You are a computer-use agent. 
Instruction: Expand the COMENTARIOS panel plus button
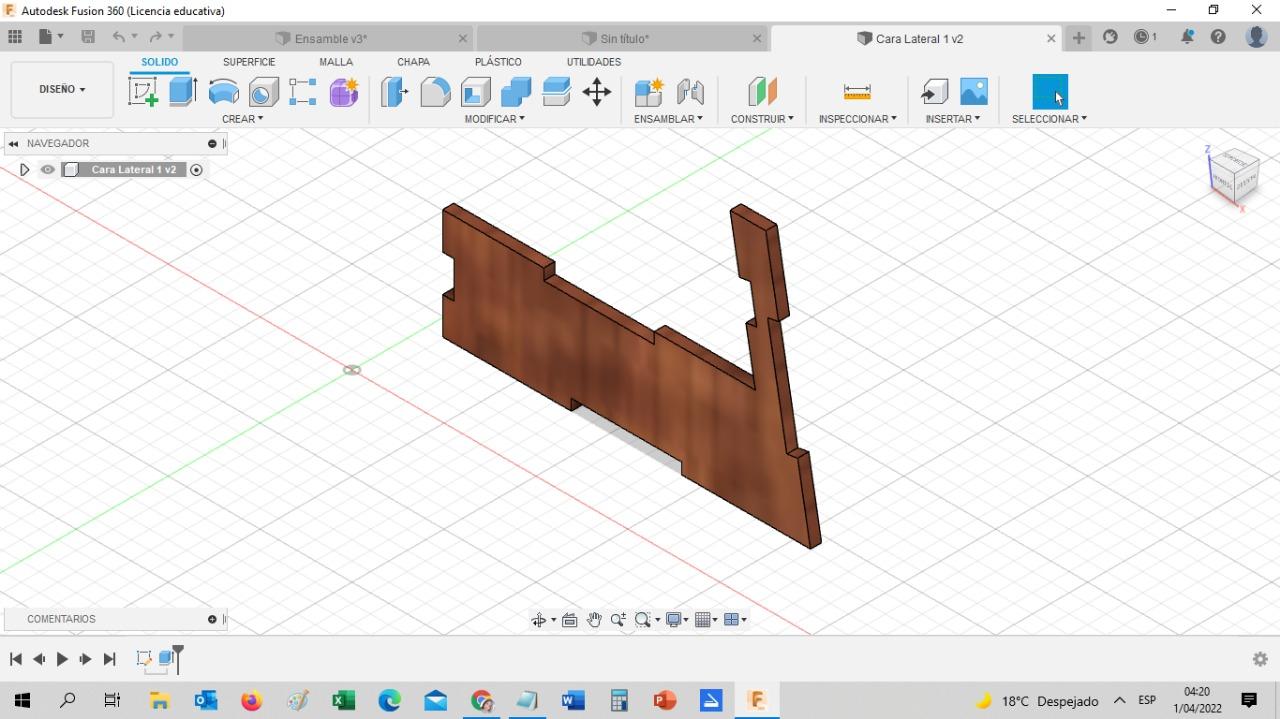(212, 620)
